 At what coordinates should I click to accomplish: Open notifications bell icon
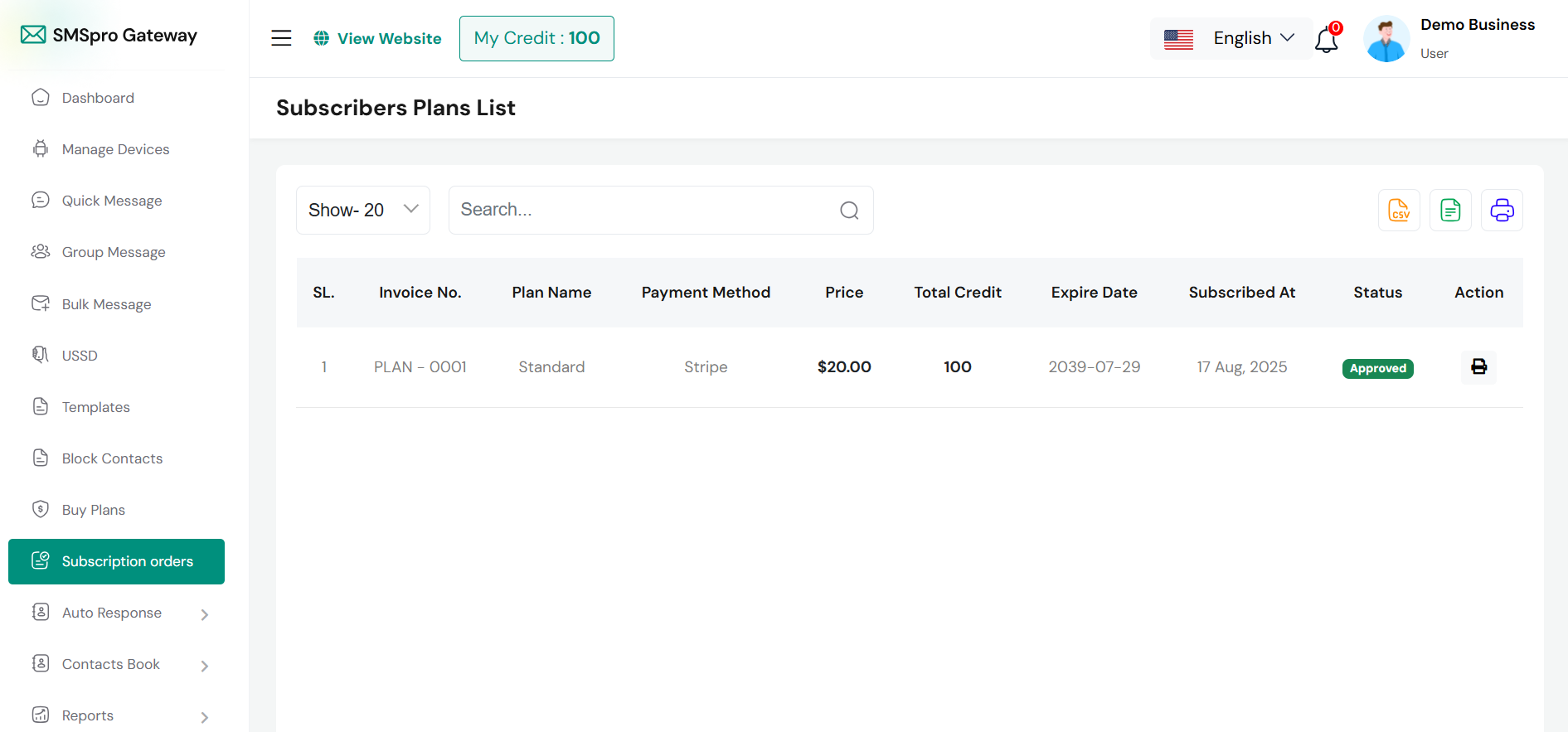click(x=1327, y=40)
